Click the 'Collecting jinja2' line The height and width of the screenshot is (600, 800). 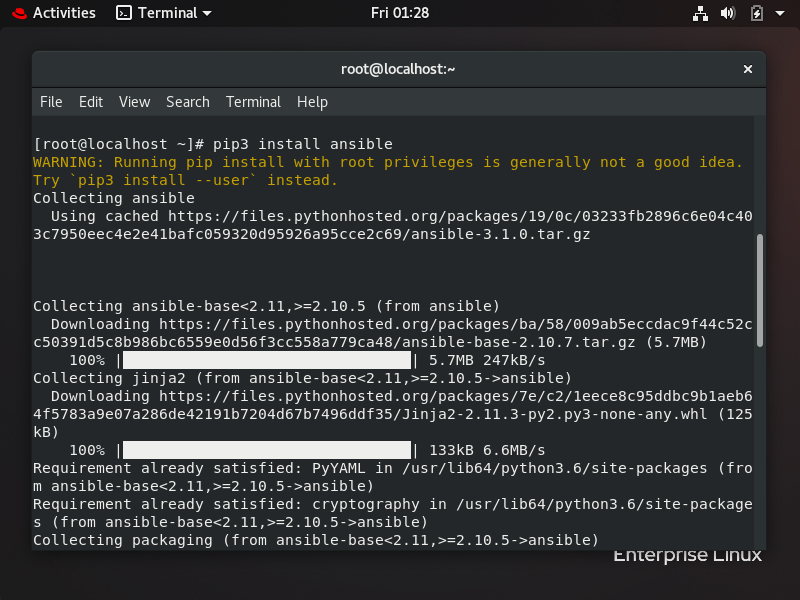[303, 378]
